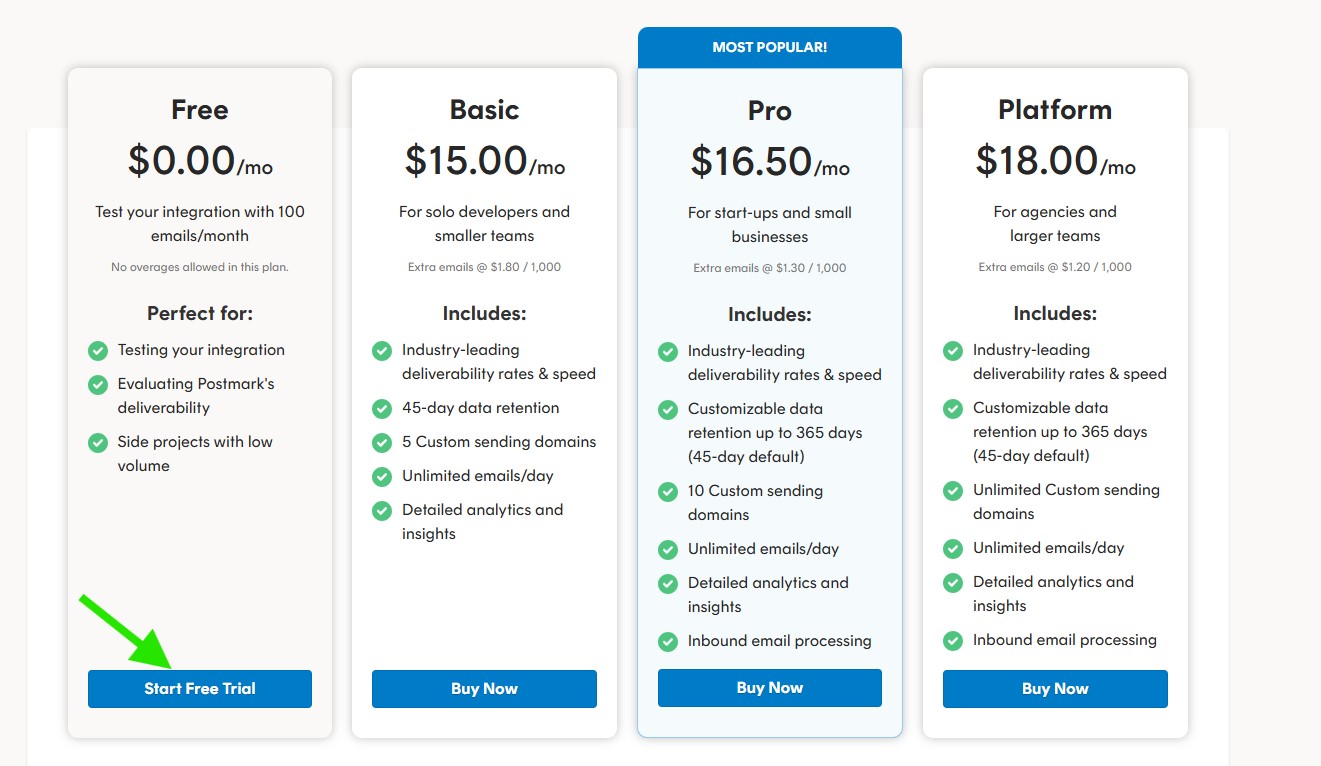Image resolution: width=1321 pixels, height=766 pixels.
Task: Click the Most Popular banner above Pro
Action: [x=769, y=47]
